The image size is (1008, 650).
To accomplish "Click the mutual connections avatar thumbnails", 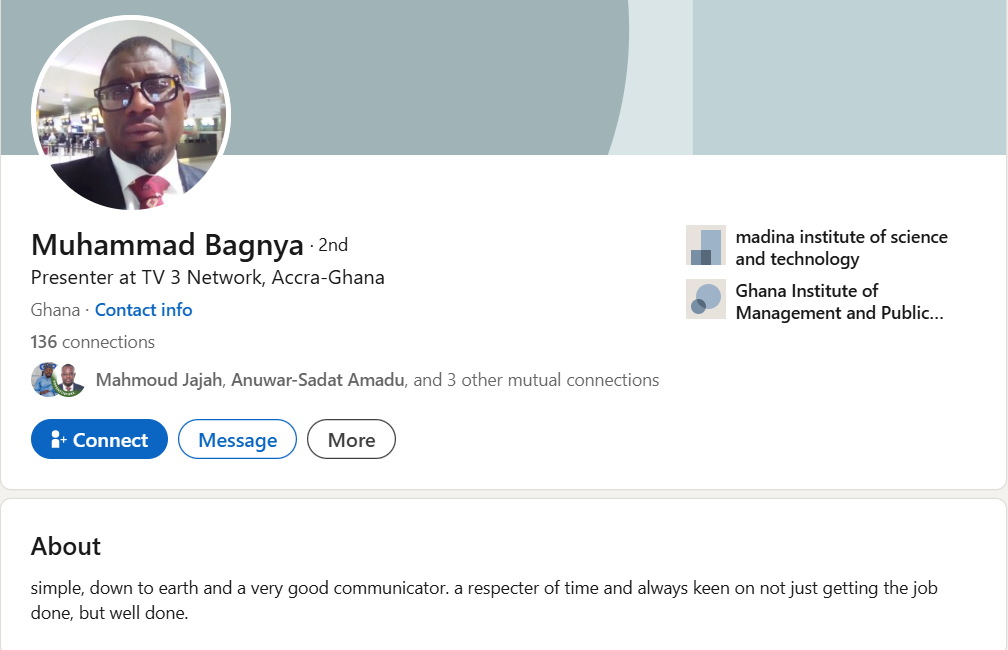I will 58,380.
